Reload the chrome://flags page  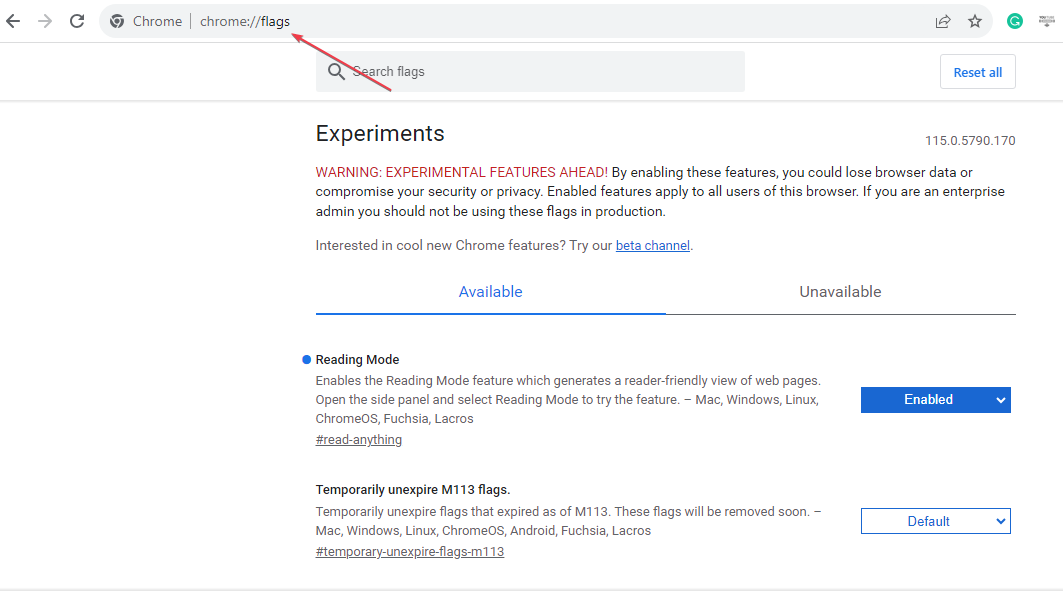coord(77,21)
